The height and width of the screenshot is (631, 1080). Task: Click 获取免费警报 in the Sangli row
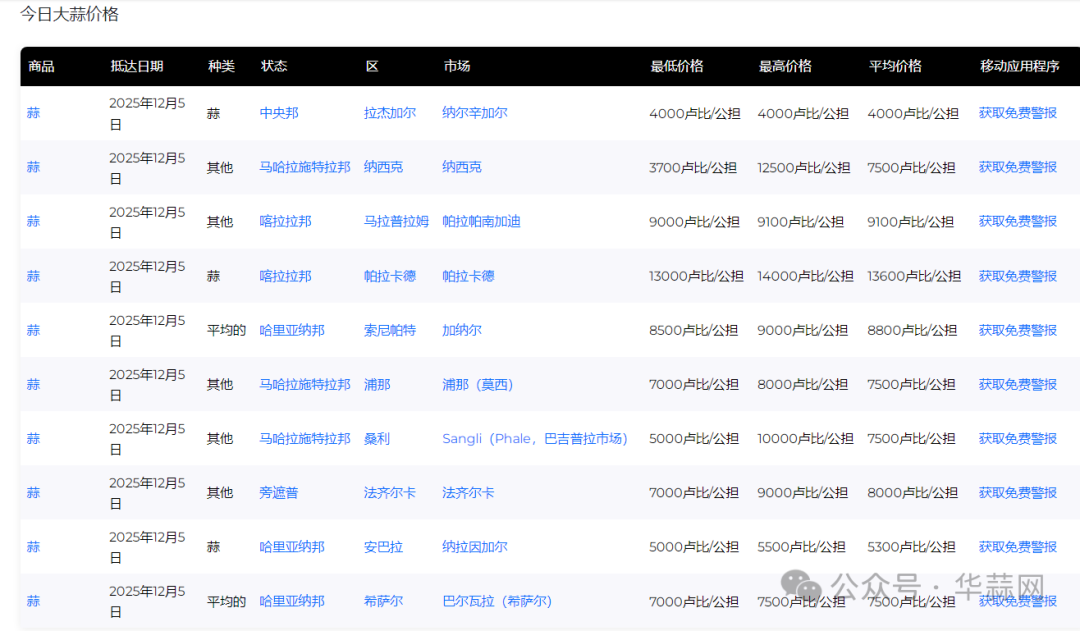(x=1017, y=439)
